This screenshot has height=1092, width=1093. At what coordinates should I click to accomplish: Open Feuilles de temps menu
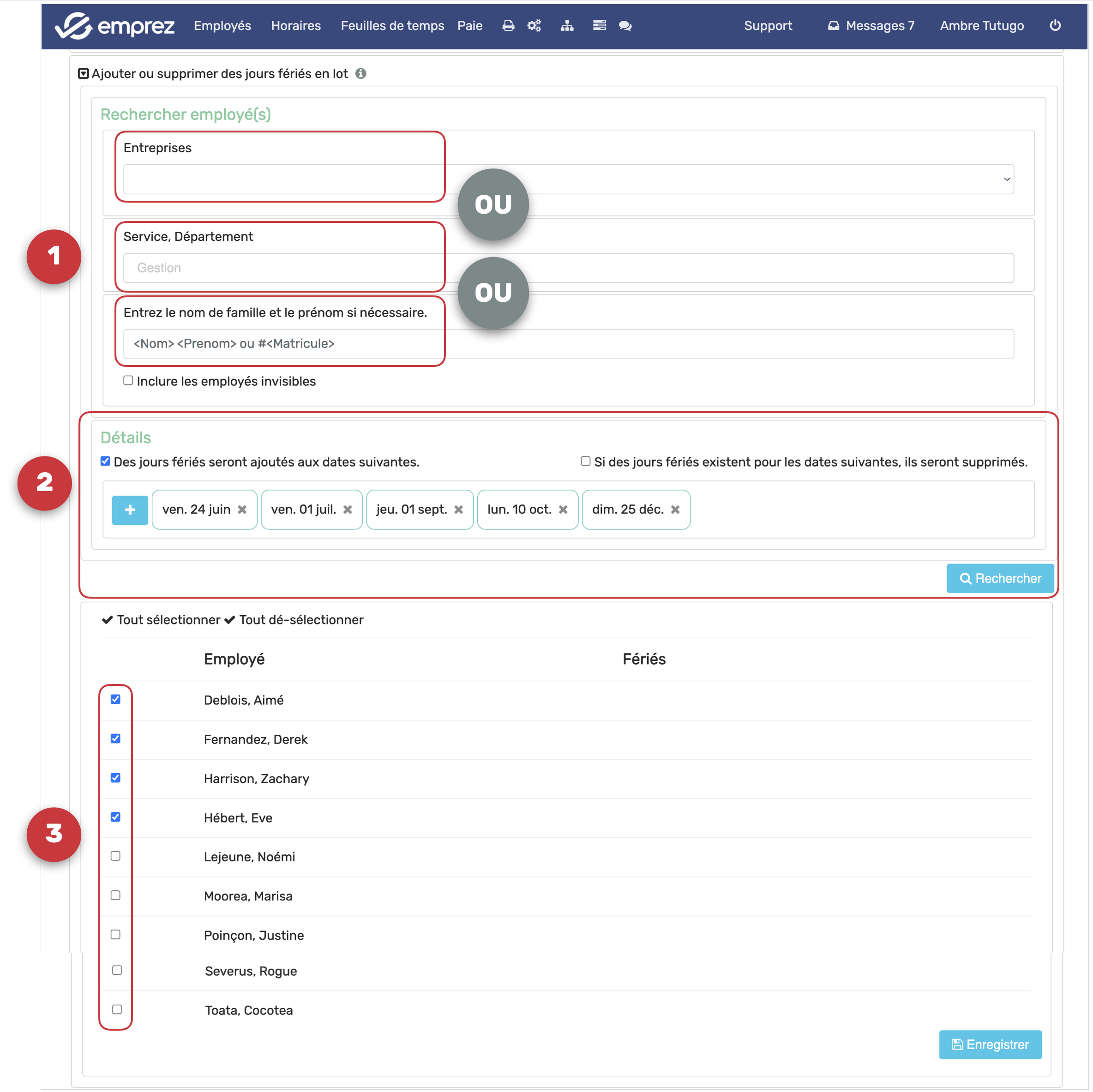392,25
